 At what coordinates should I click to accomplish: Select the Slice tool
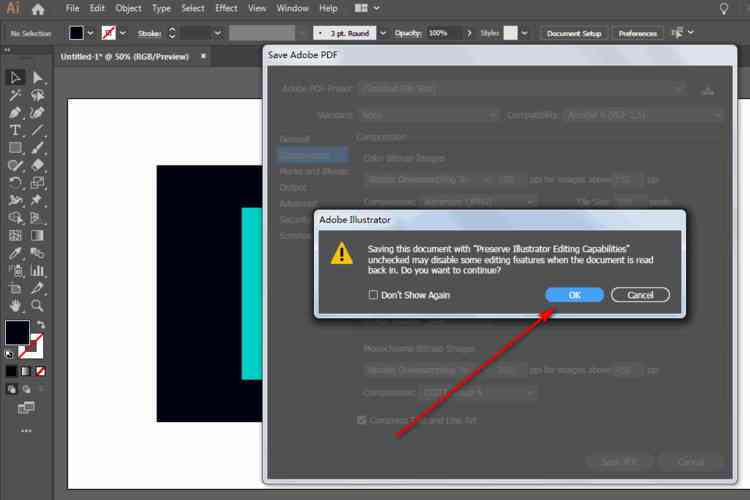coord(37,288)
